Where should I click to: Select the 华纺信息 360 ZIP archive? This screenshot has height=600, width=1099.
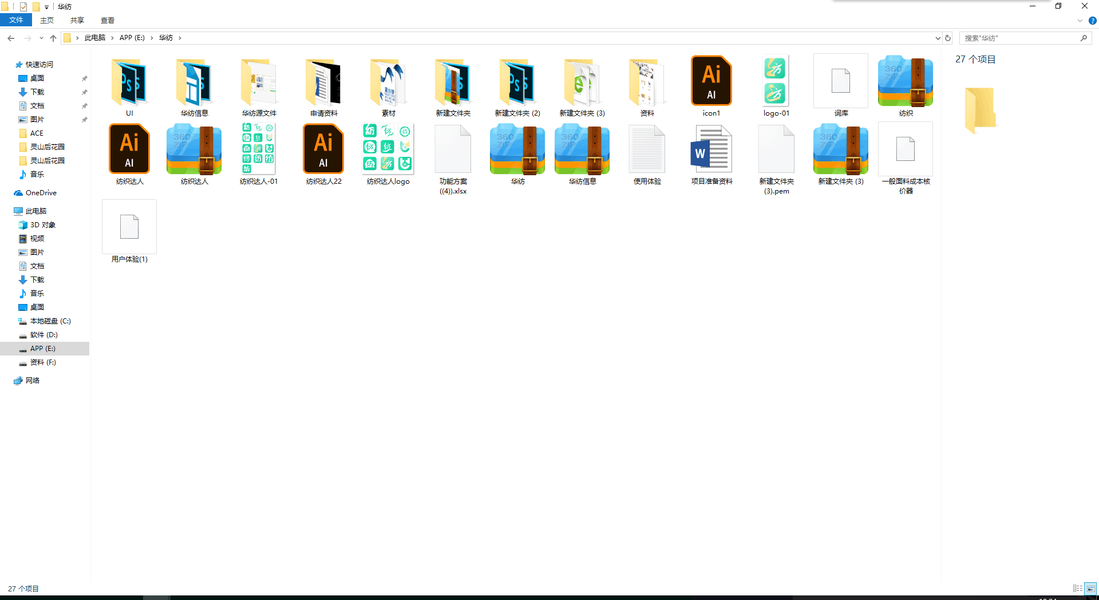[582, 149]
